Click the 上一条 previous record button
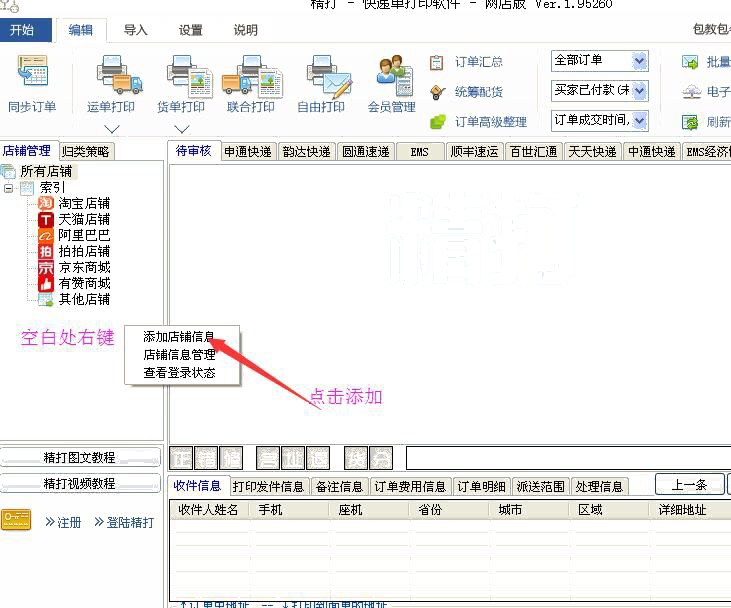This screenshot has height=608, width=731. 689,485
